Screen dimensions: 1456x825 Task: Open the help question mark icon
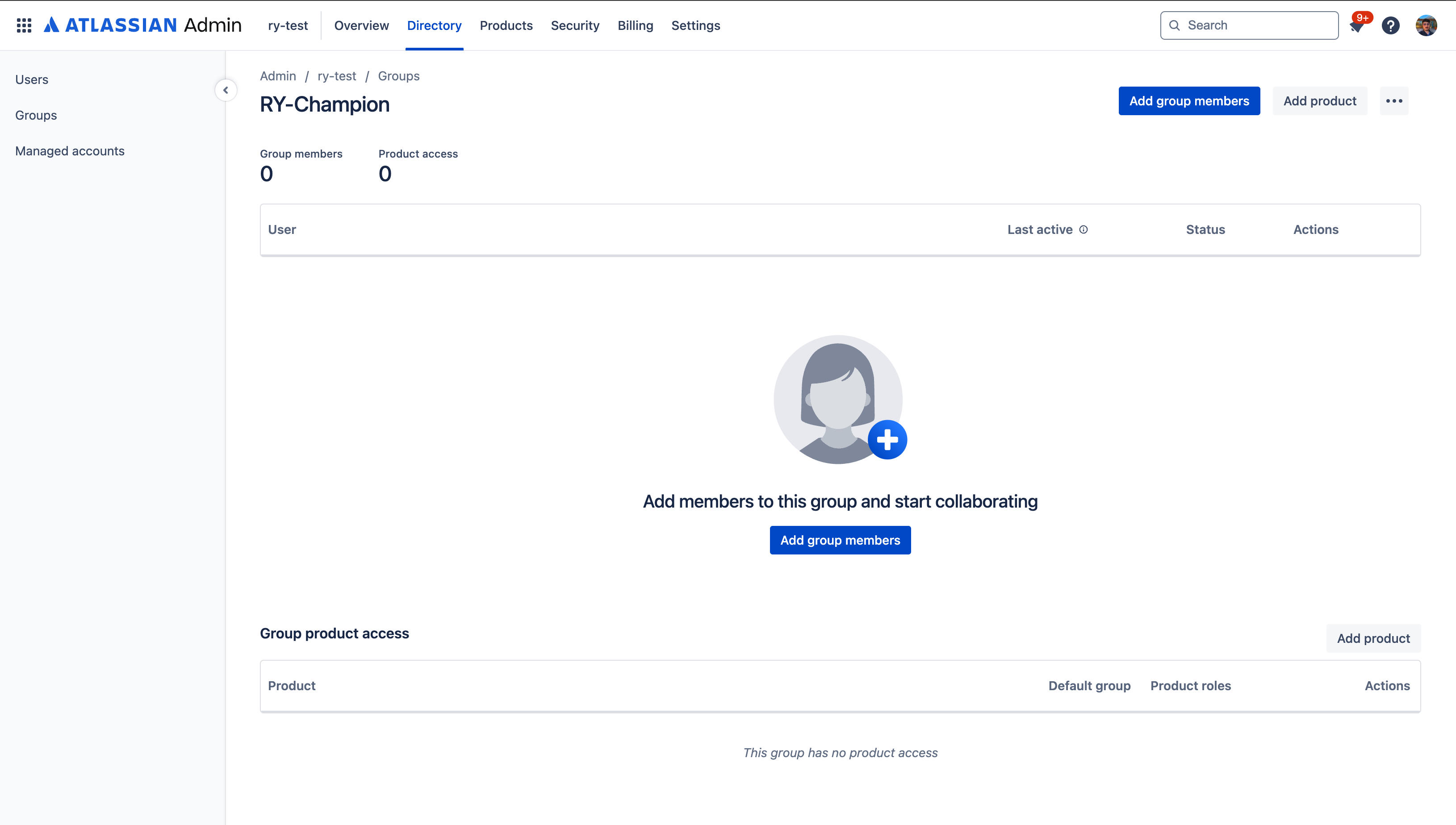(x=1390, y=25)
